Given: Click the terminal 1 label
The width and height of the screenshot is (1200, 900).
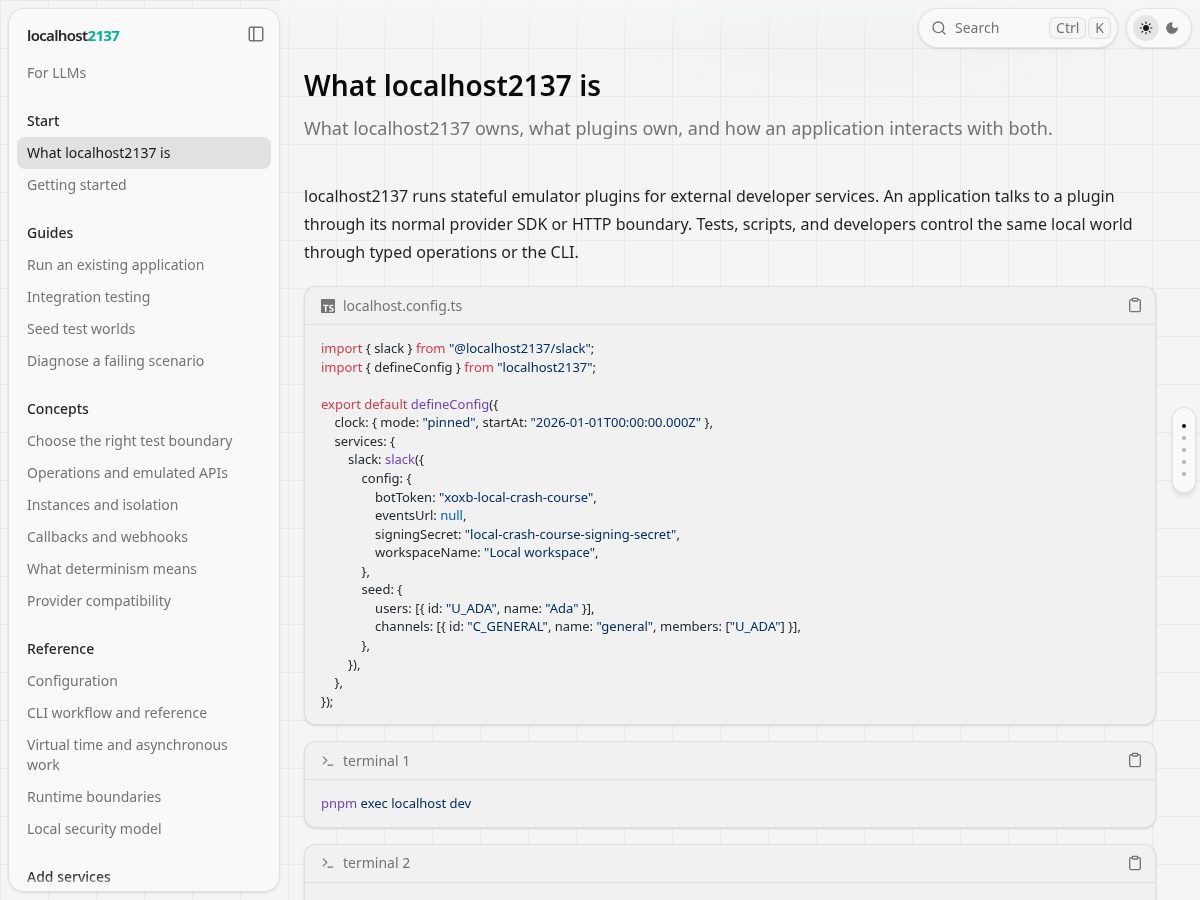Looking at the screenshot, I should 376,761.
